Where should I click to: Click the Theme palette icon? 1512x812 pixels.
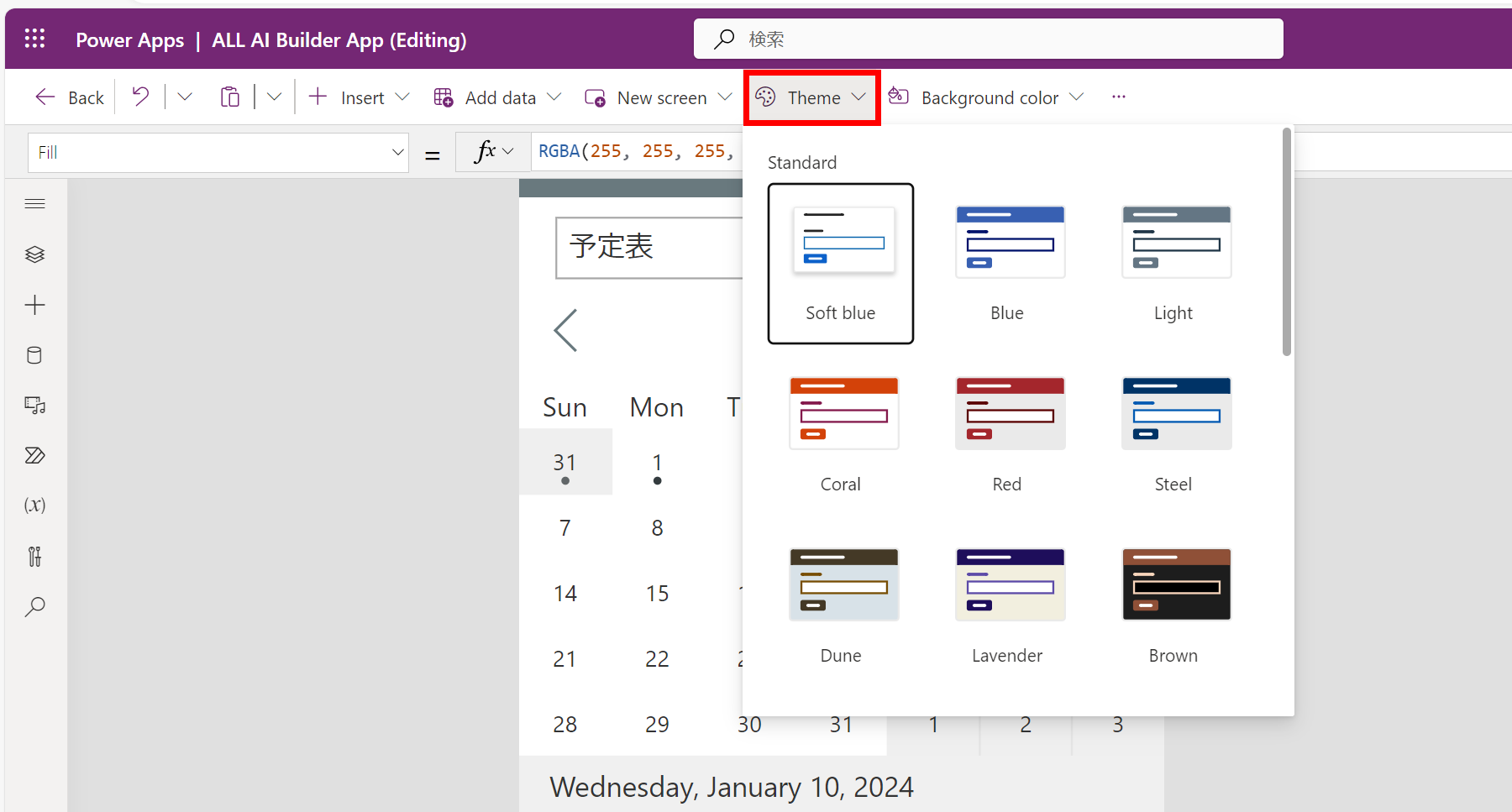point(765,97)
